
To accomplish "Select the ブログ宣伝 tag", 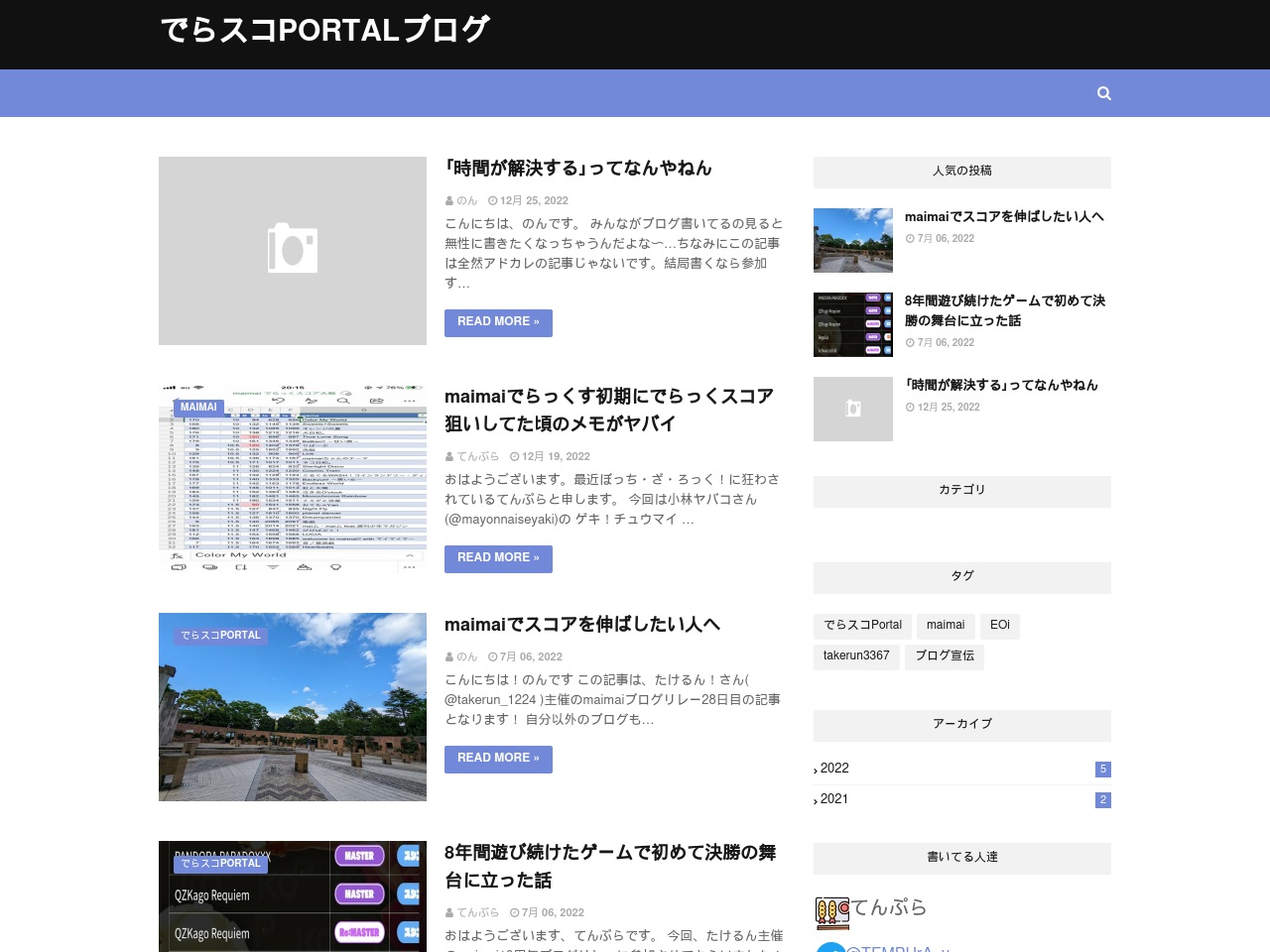I will point(945,656).
